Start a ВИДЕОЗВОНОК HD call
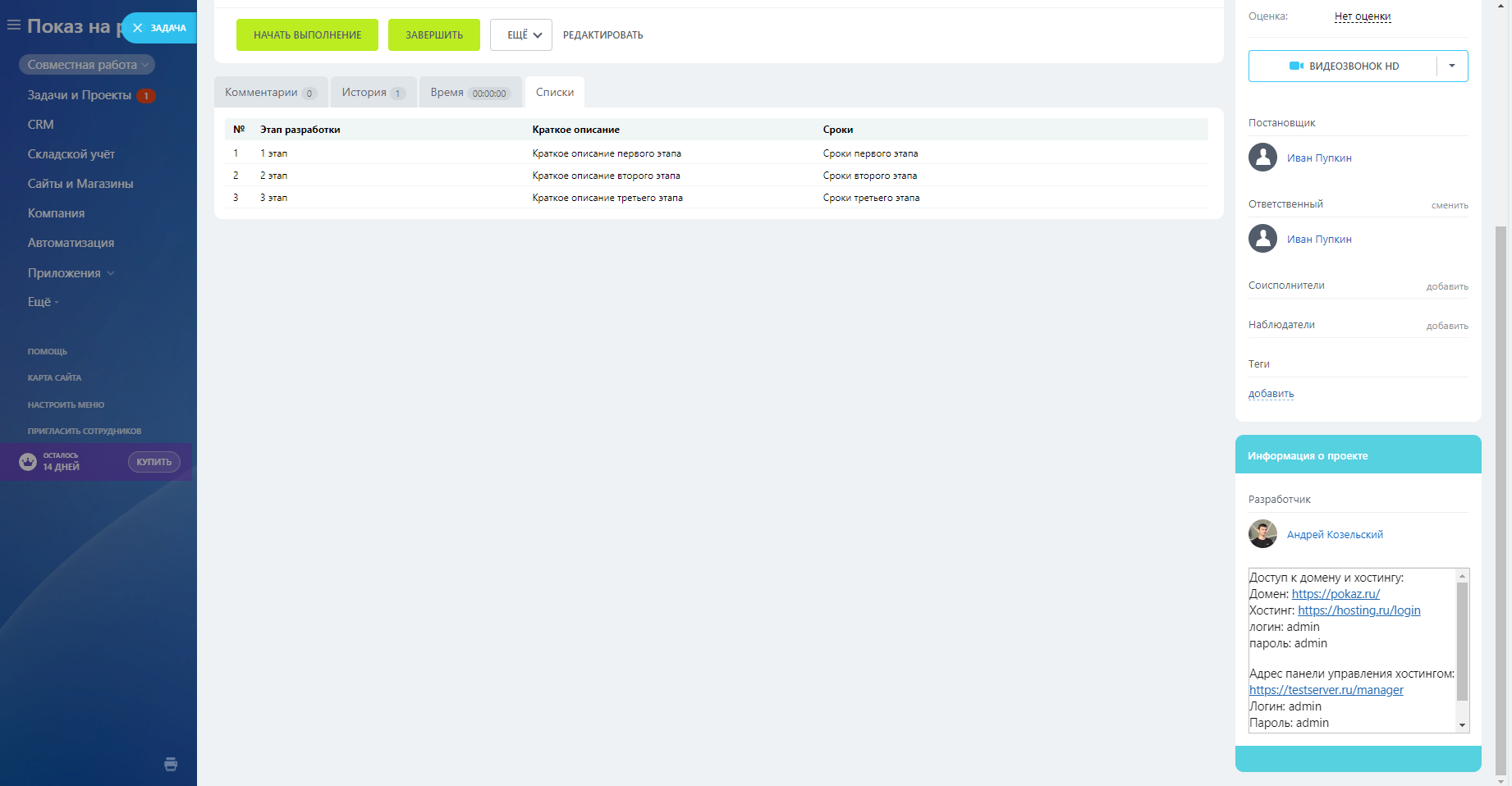The height and width of the screenshot is (786, 1512). tap(1344, 66)
